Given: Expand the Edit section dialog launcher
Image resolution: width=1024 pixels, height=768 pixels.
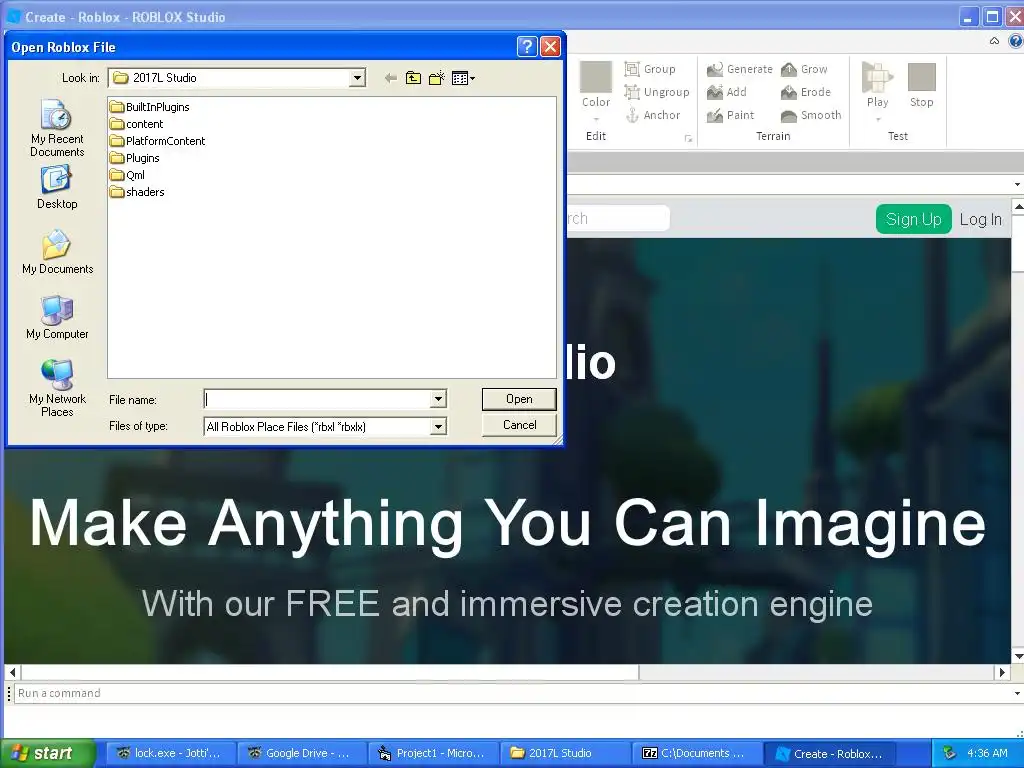Looking at the screenshot, I should [688, 138].
